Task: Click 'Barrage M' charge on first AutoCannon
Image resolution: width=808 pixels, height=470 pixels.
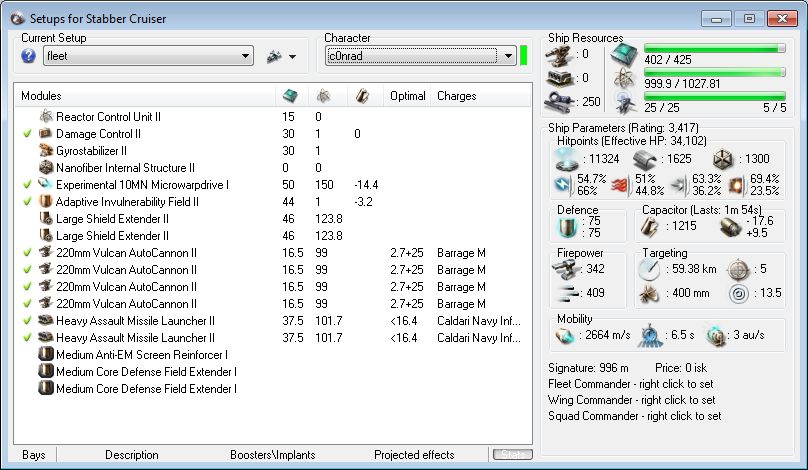Action: click(x=461, y=253)
